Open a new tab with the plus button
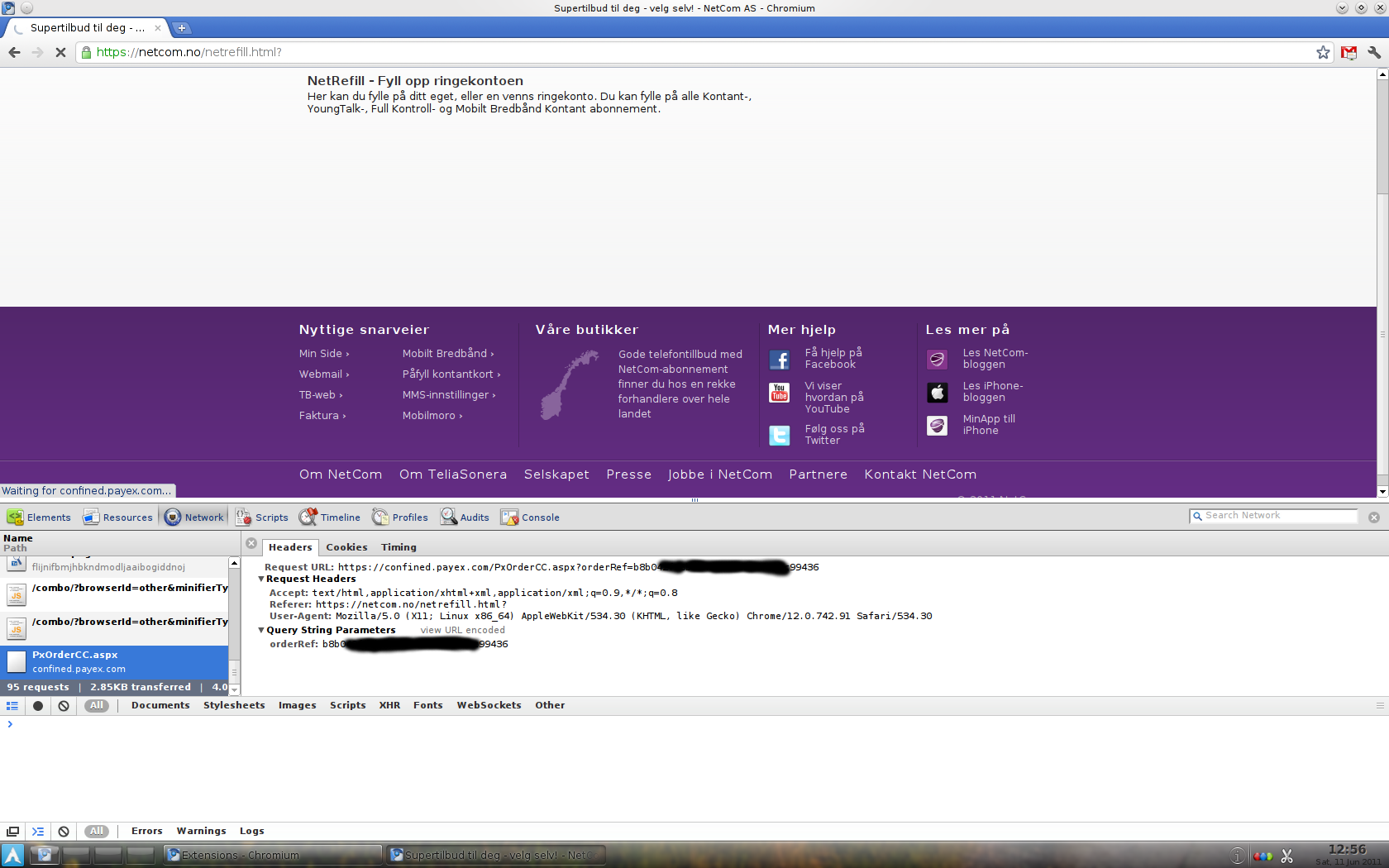1389x868 pixels. [x=182, y=28]
